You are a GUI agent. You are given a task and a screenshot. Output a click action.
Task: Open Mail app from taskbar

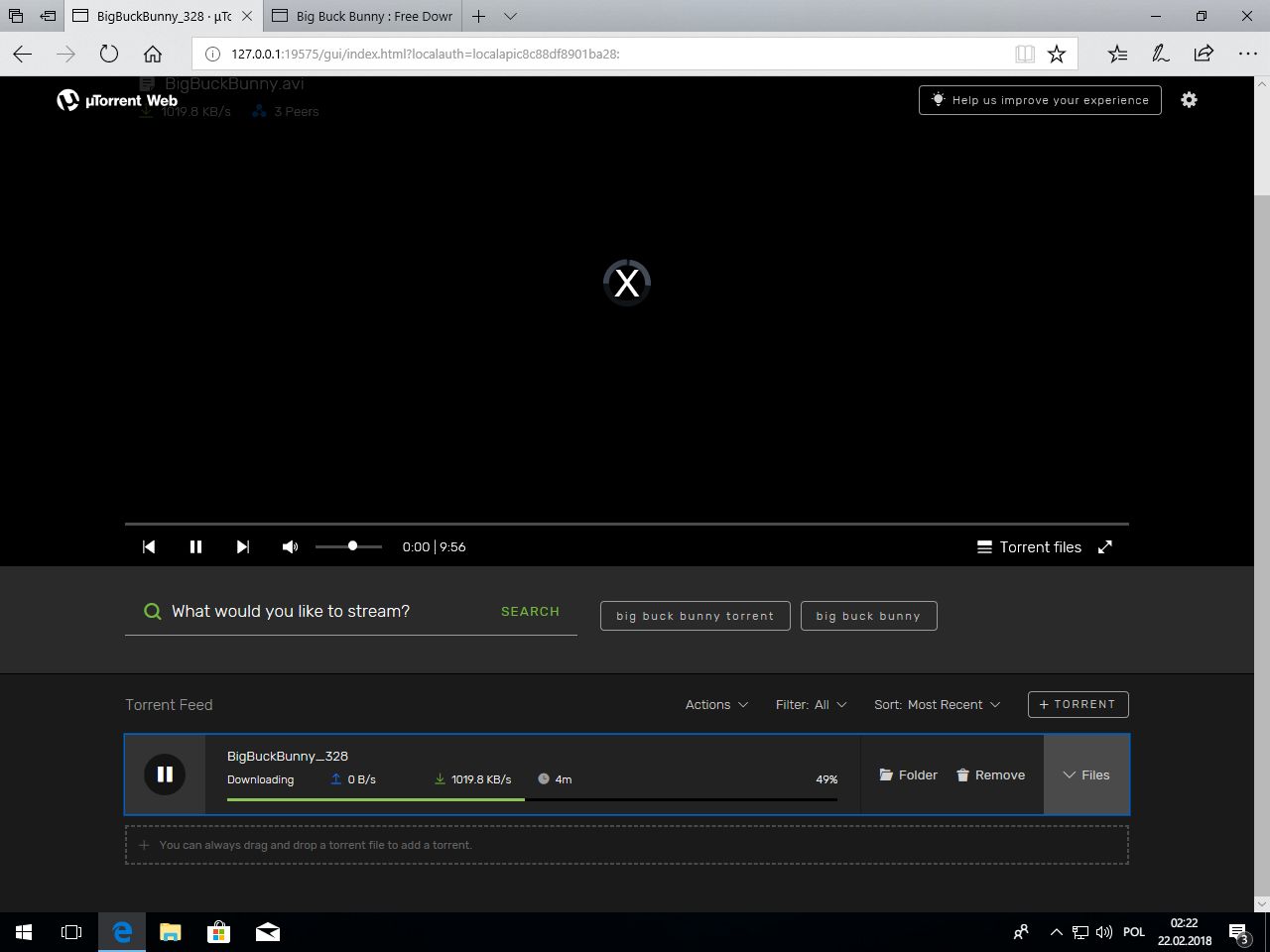[267, 932]
